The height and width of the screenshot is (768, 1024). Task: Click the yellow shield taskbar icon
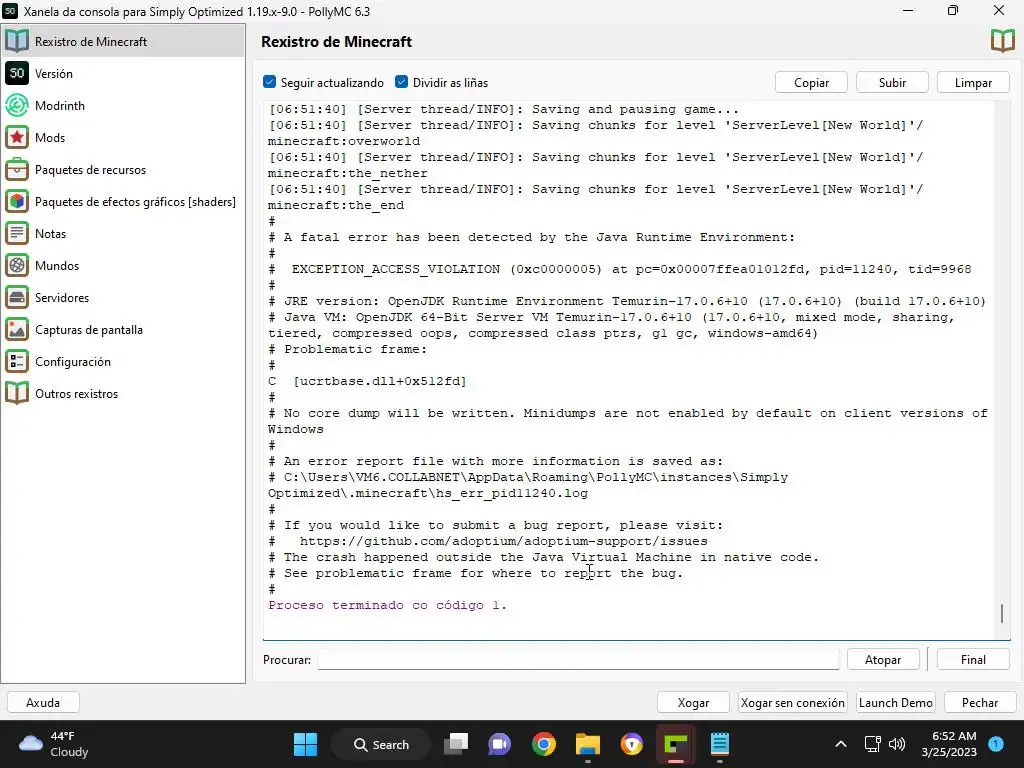coord(632,744)
